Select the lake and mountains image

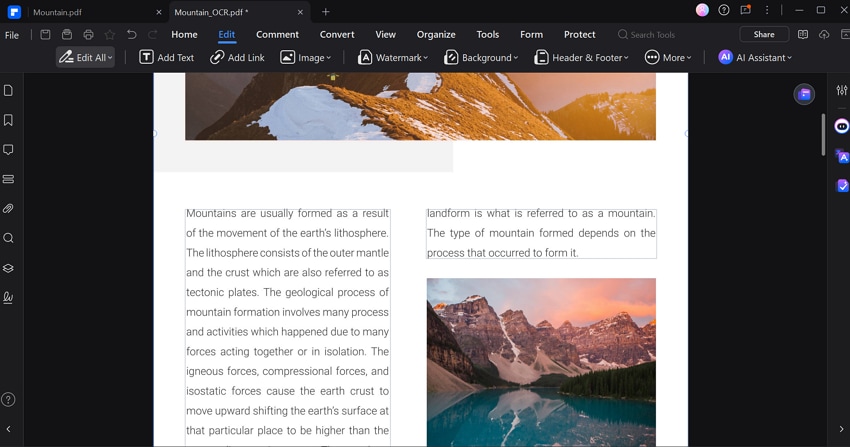point(541,362)
